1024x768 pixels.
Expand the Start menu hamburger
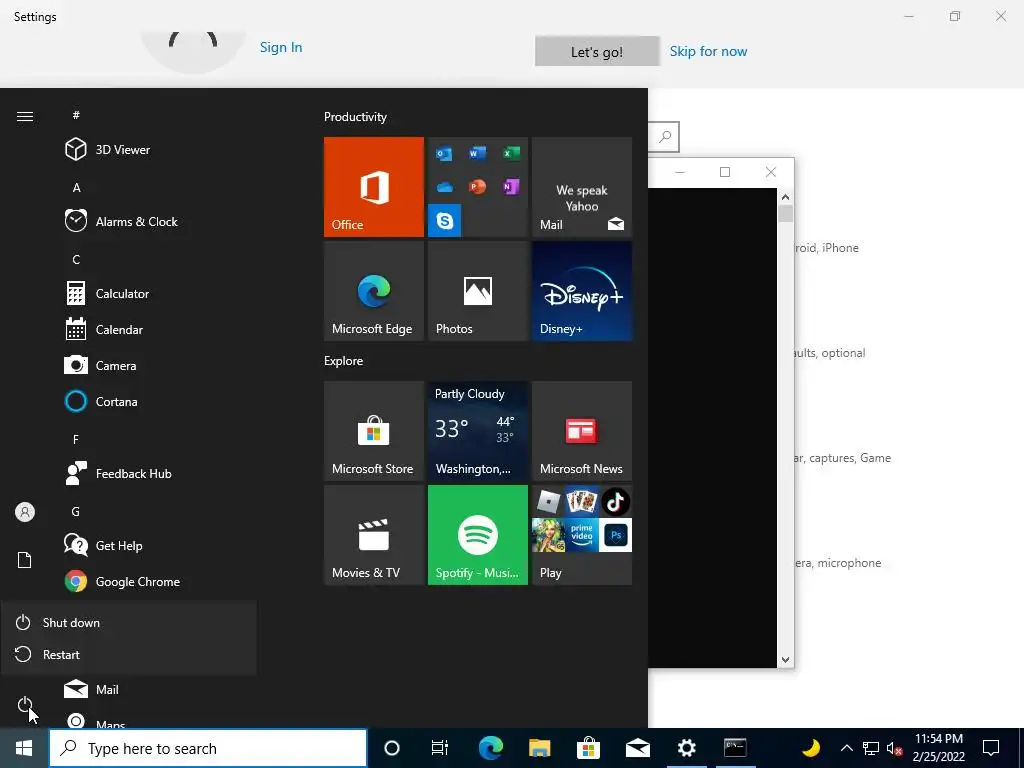coord(25,116)
